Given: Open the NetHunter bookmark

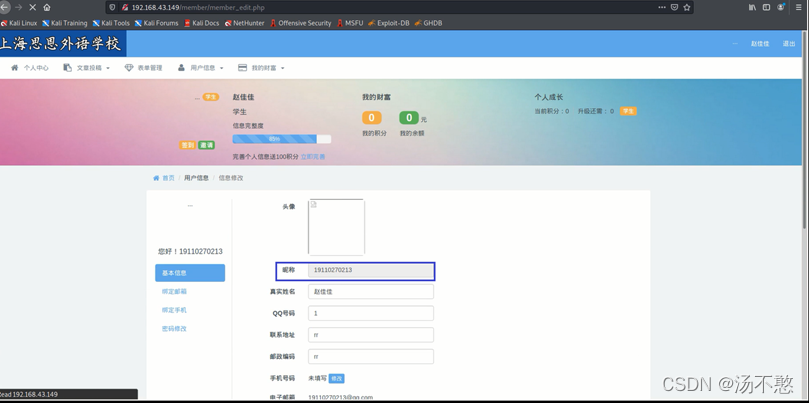Looking at the screenshot, I should tap(245, 23).
